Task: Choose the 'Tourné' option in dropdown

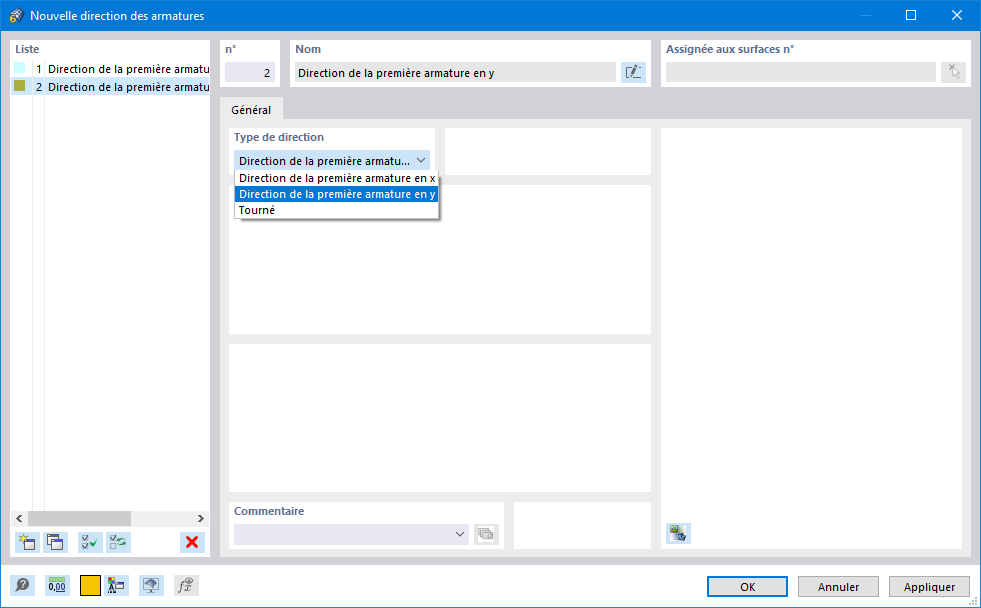Action: 337,210
